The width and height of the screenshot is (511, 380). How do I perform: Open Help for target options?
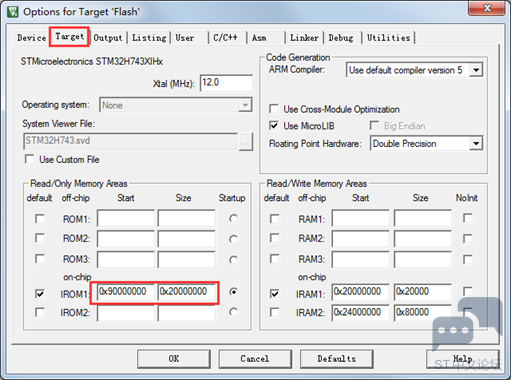coord(463,359)
